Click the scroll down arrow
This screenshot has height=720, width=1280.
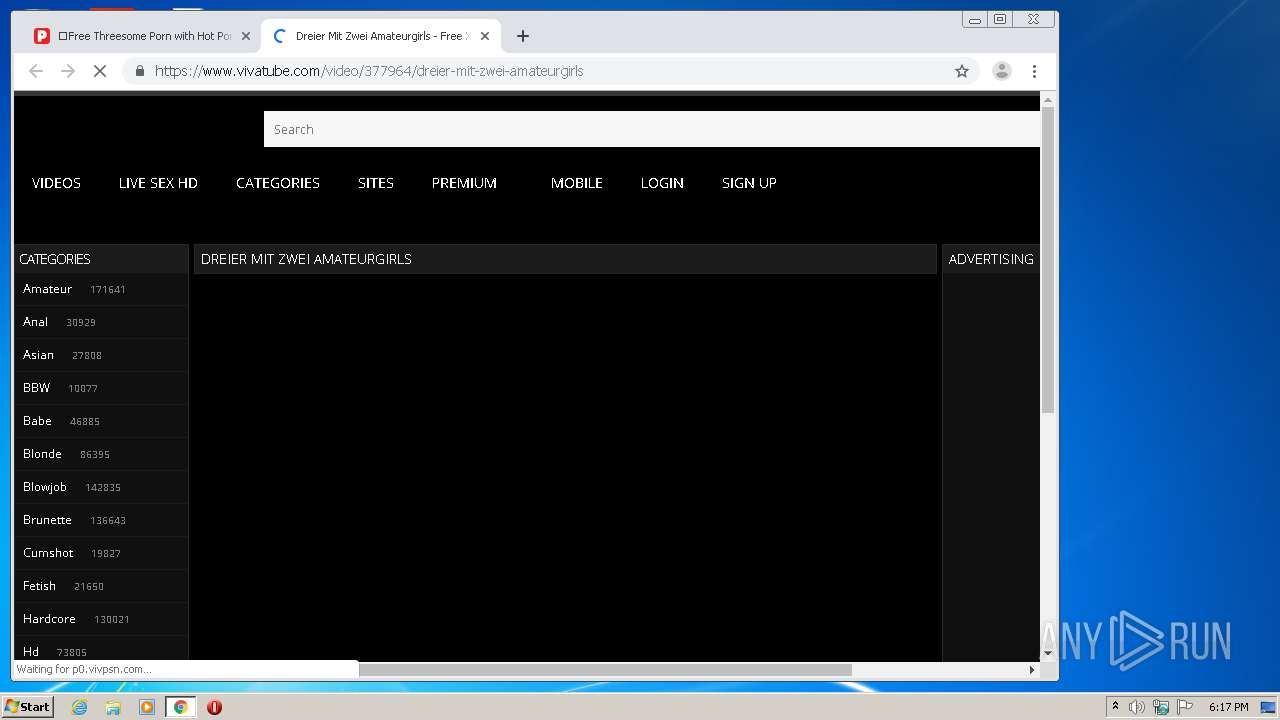(1048, 653)
